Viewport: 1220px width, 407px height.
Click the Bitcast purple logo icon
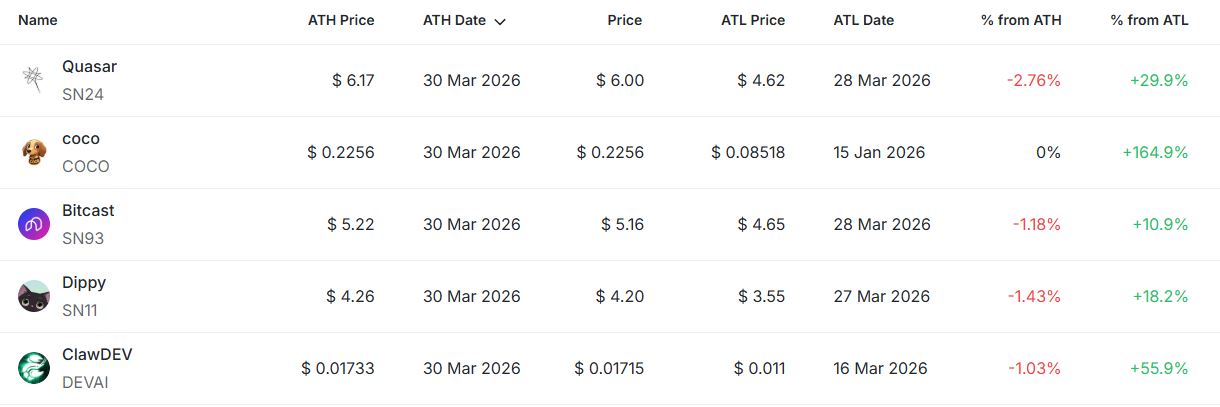point(34,224)
